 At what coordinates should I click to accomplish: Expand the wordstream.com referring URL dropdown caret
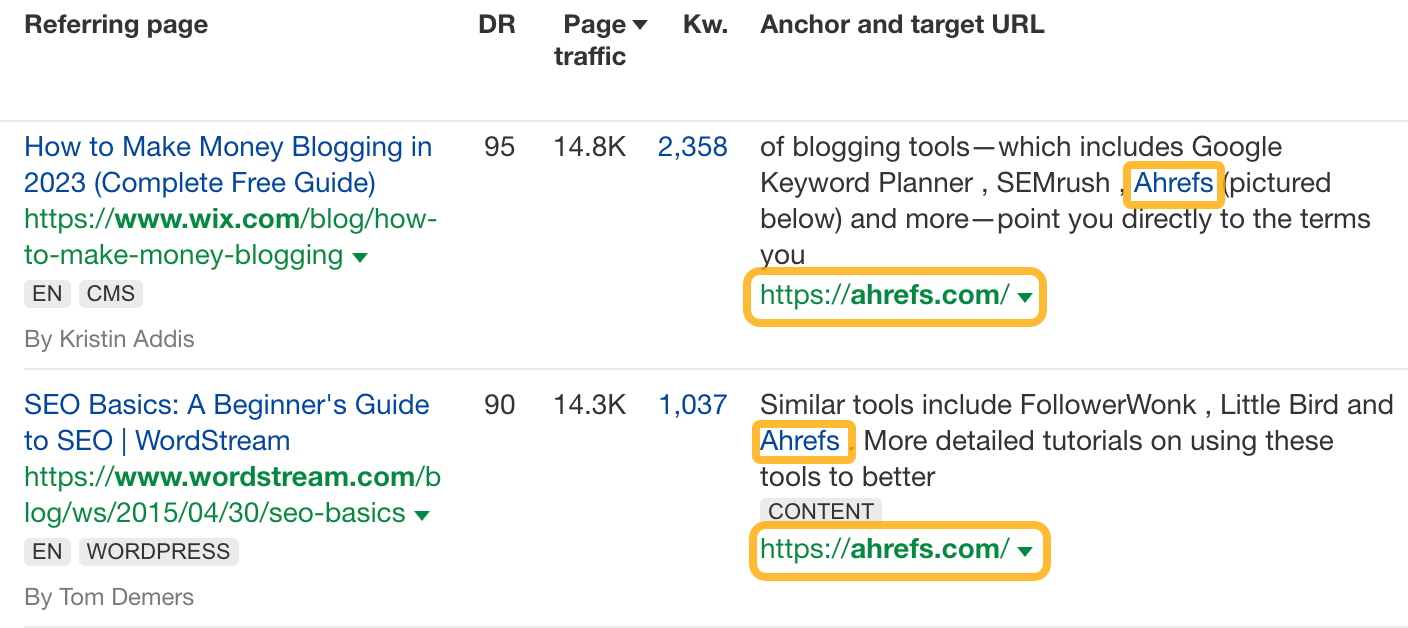(x=423, y=514)
